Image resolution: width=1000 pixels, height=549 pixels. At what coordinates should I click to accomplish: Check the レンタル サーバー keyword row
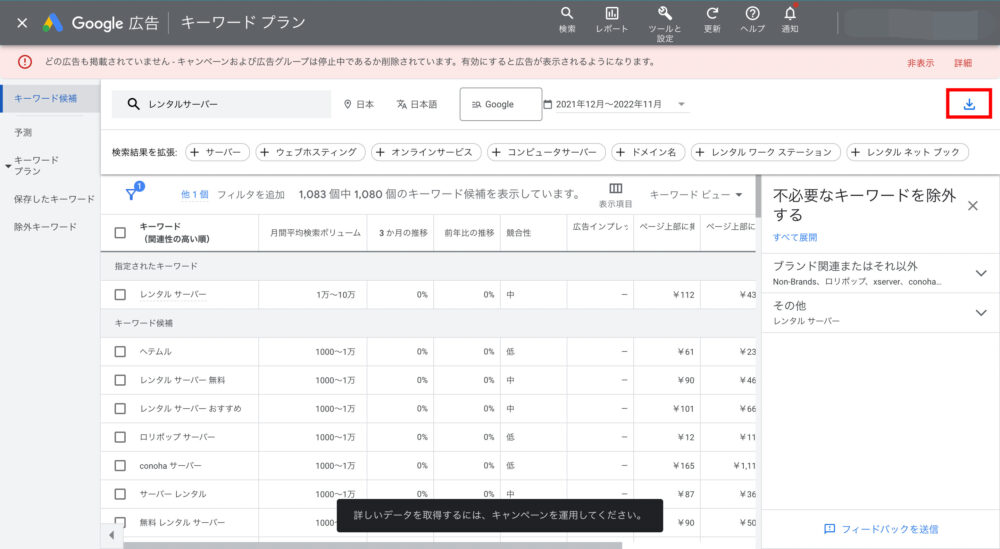pos(120,295)
